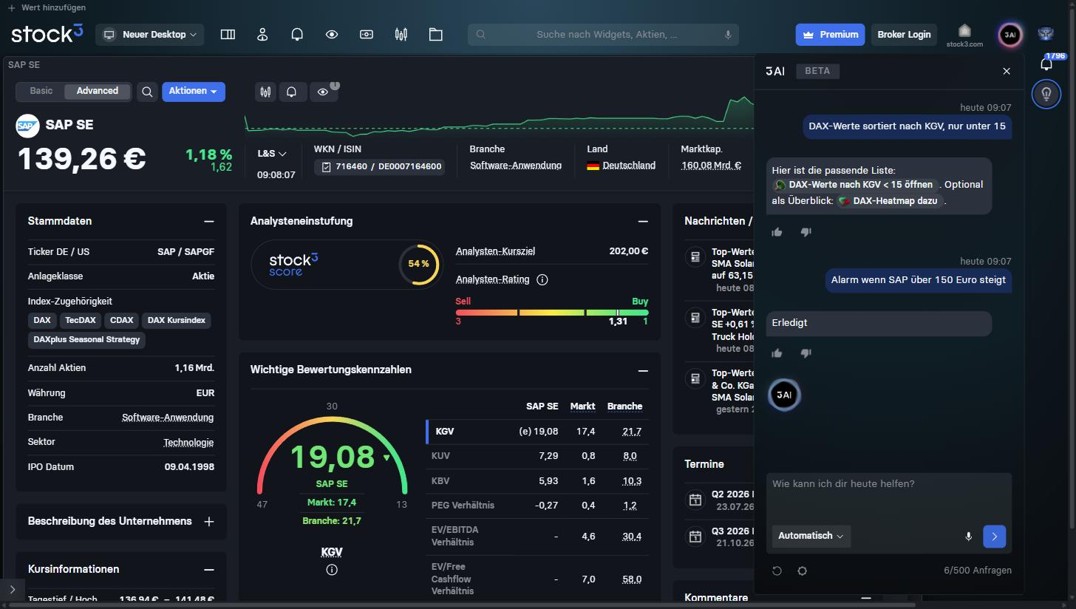Open the Aktionen dropdown

tap(194, 91)
